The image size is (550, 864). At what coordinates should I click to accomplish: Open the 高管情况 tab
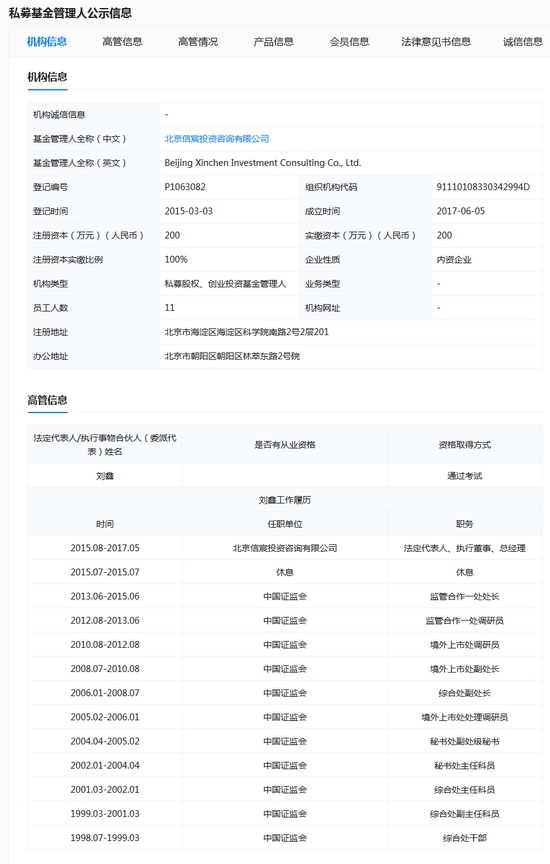[x=198, y=41]
